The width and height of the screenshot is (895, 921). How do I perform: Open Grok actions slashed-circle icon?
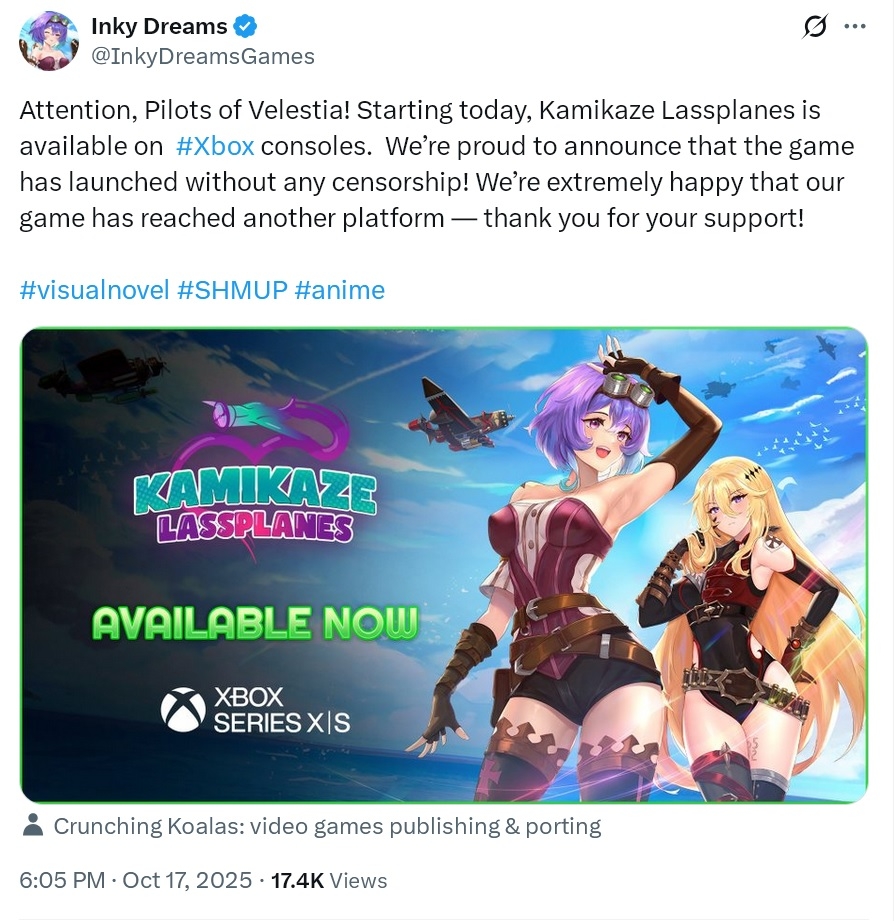[815, 26]
